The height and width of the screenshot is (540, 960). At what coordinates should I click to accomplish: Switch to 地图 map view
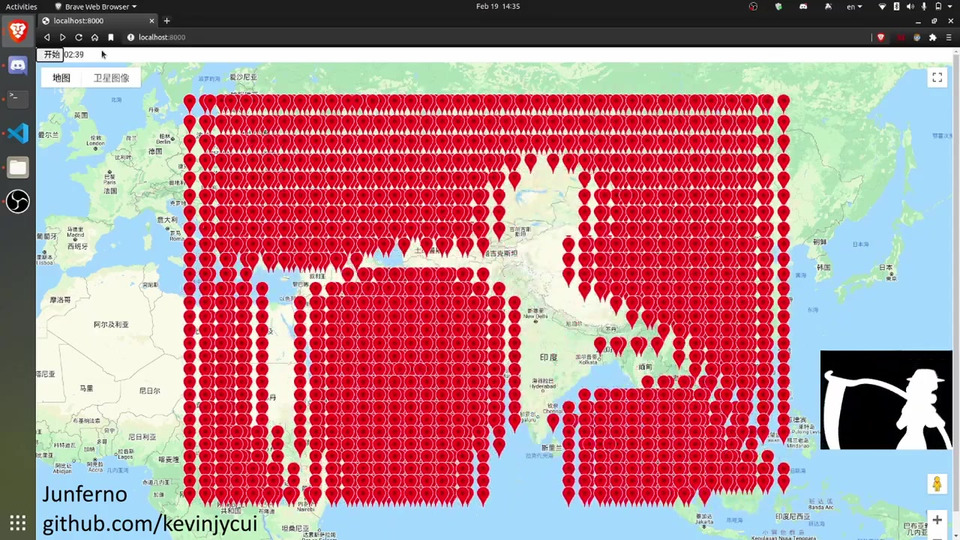(x=61, y=78)
